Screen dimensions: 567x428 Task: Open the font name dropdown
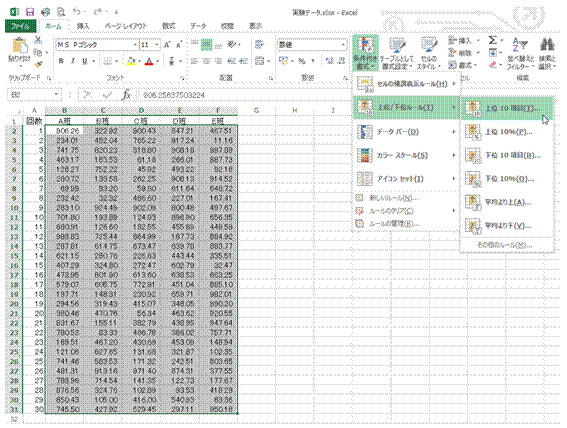point(136,45)
